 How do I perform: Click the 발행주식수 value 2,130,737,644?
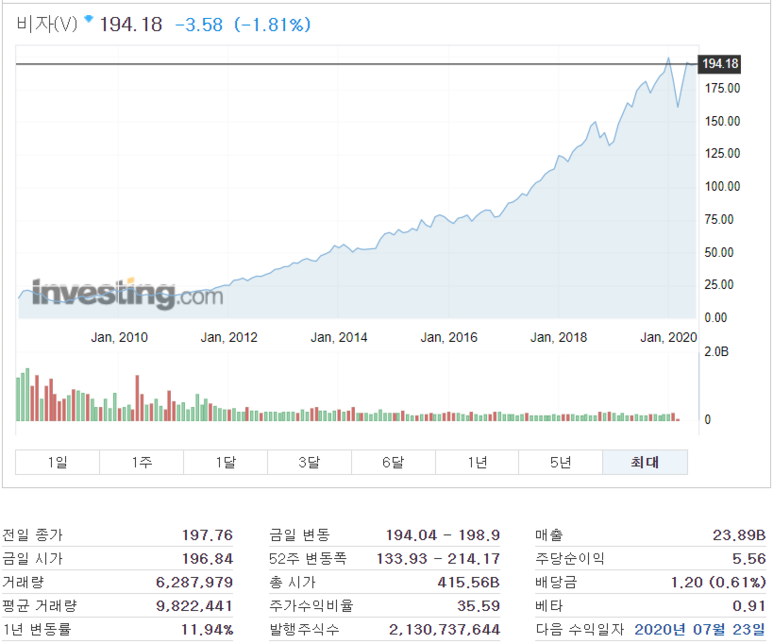pos(444,629)
